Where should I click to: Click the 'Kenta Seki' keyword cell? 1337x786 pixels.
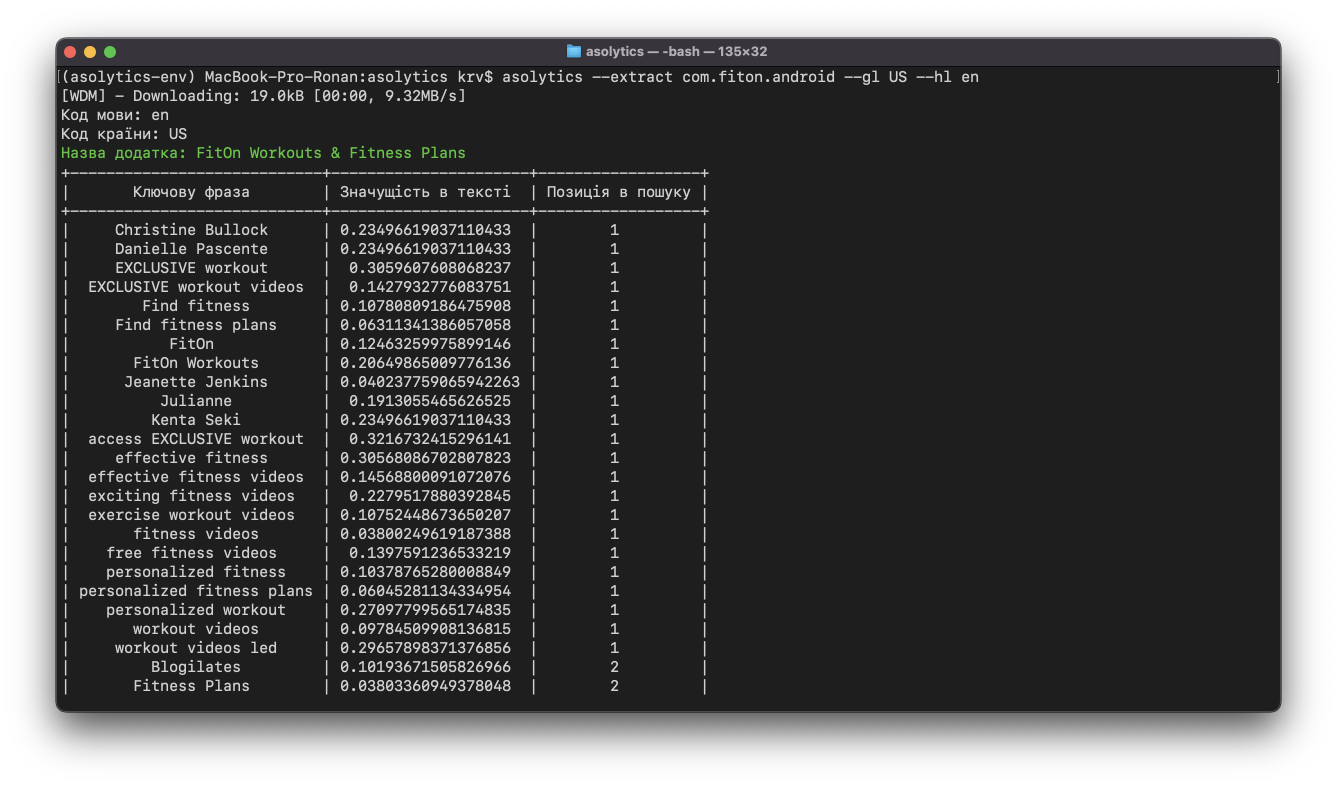coord(196,420)
